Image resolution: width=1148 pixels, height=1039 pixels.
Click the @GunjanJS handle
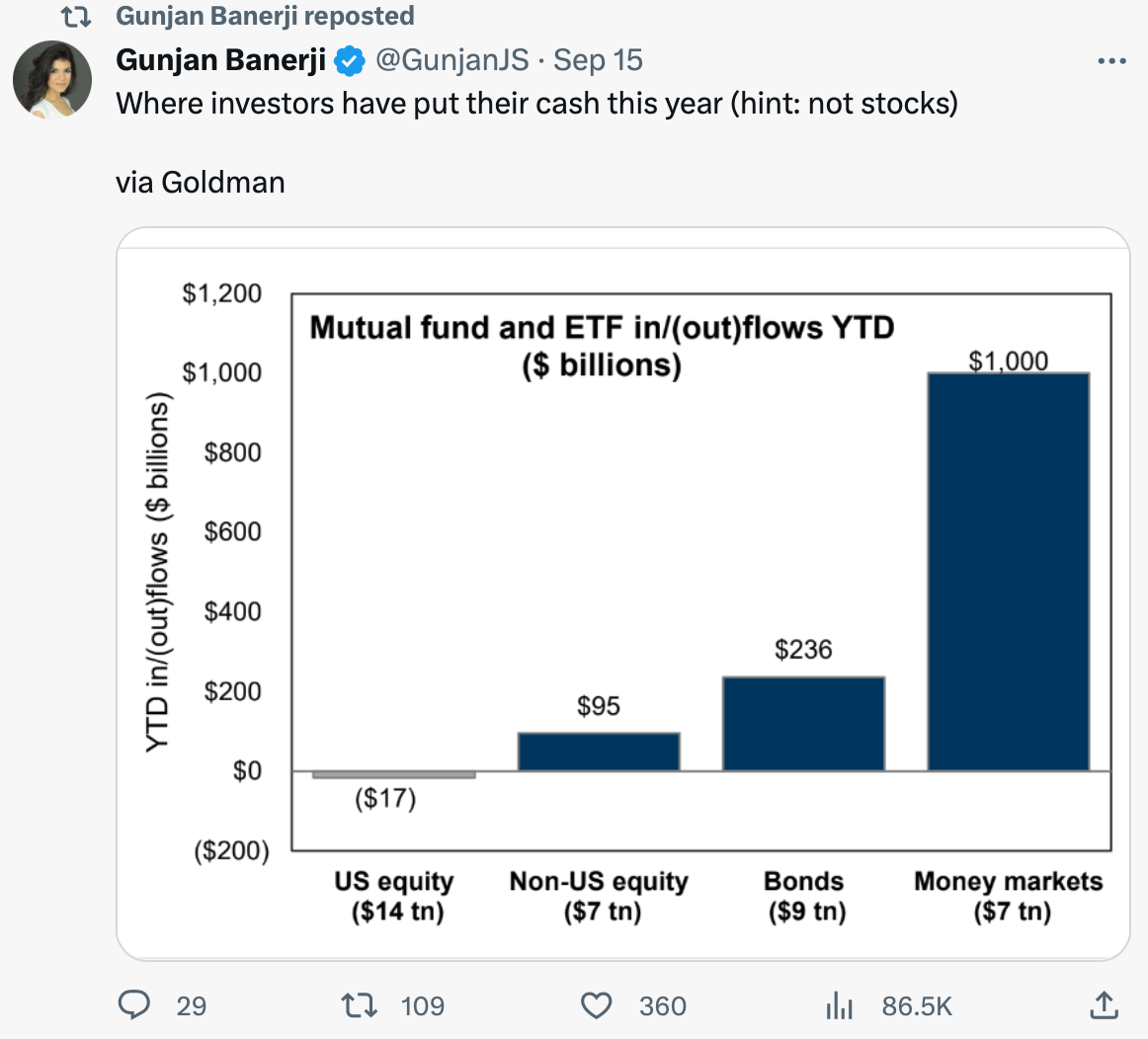452,61
